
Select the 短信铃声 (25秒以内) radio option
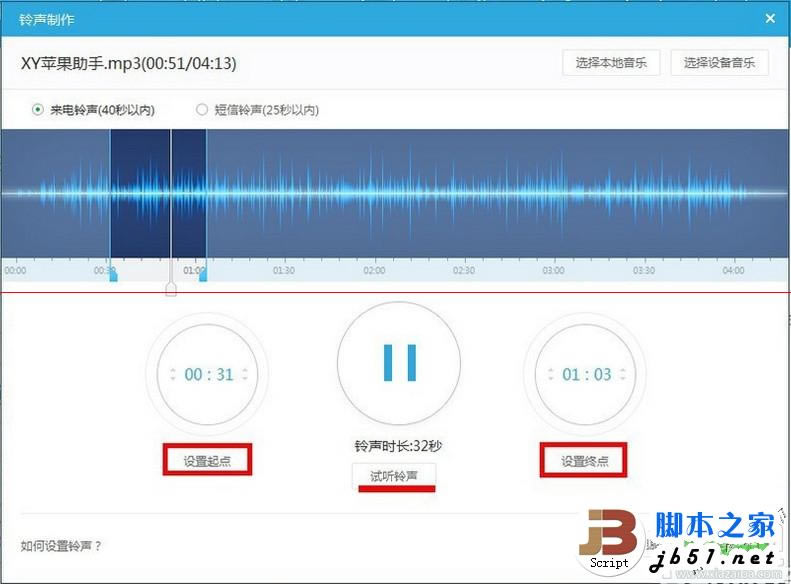pyautogui.click(x=202, y=109)
